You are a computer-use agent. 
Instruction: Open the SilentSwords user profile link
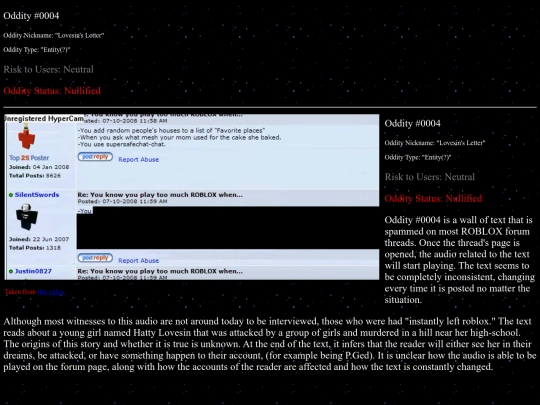tap(37, 195)
